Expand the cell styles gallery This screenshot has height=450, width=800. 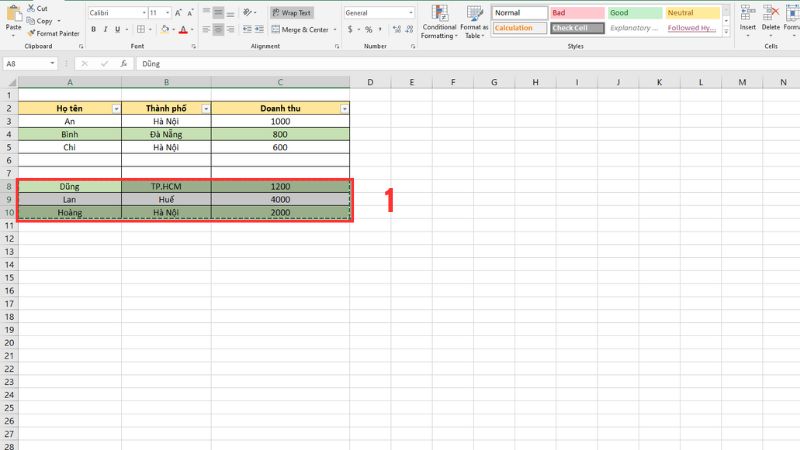click(726, 32)
